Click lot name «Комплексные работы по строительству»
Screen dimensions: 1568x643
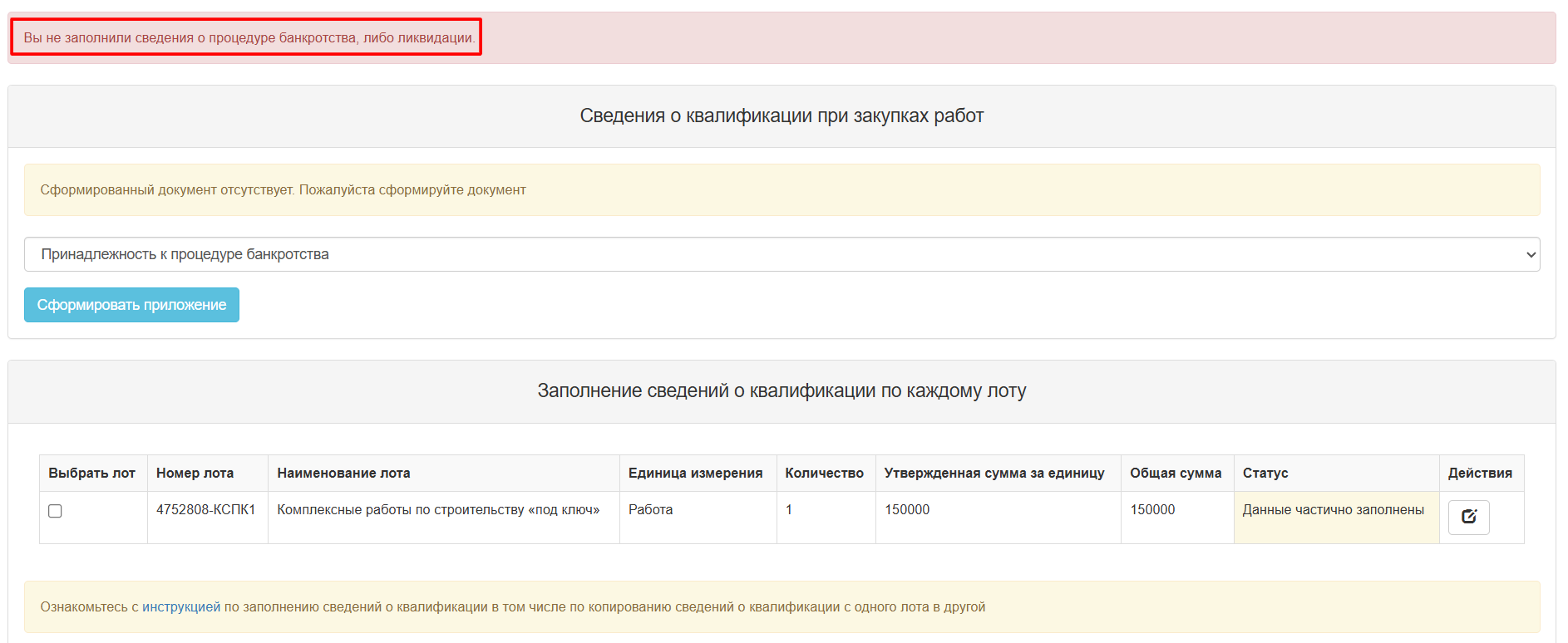(438, 510)
